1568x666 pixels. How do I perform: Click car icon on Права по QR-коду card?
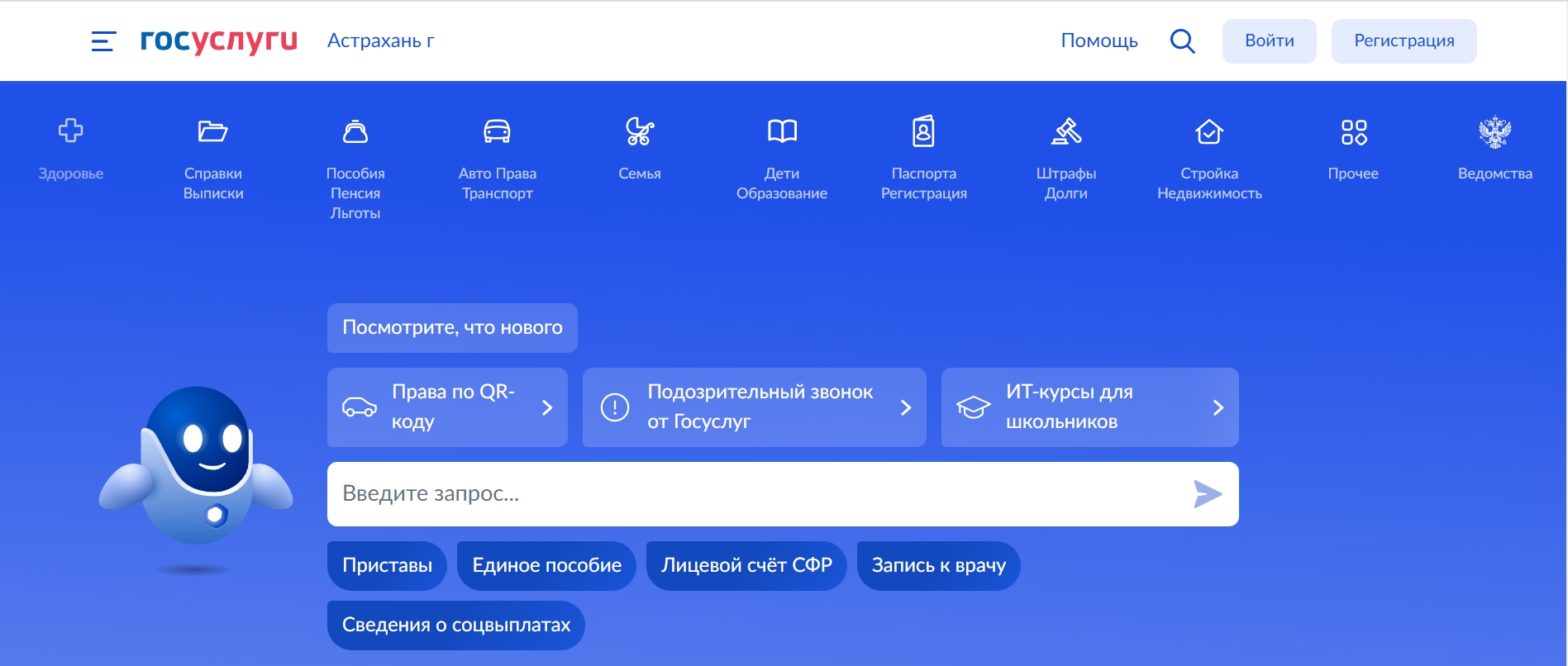pos(360,407)
